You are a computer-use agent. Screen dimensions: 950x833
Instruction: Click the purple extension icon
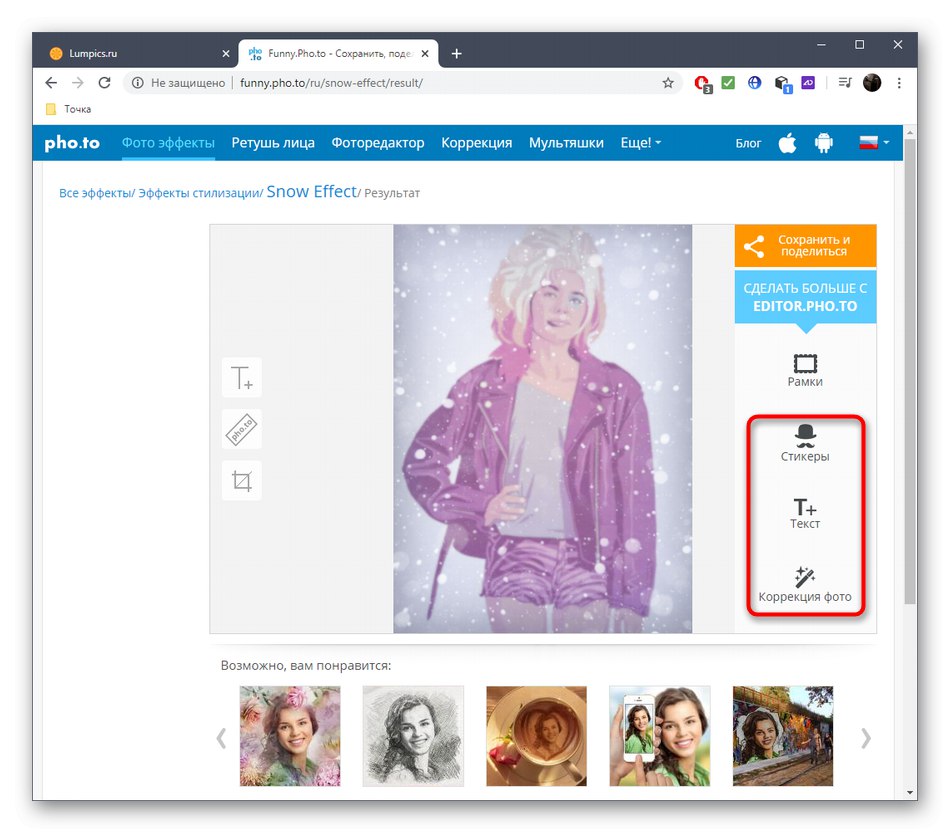click(808, 82)
